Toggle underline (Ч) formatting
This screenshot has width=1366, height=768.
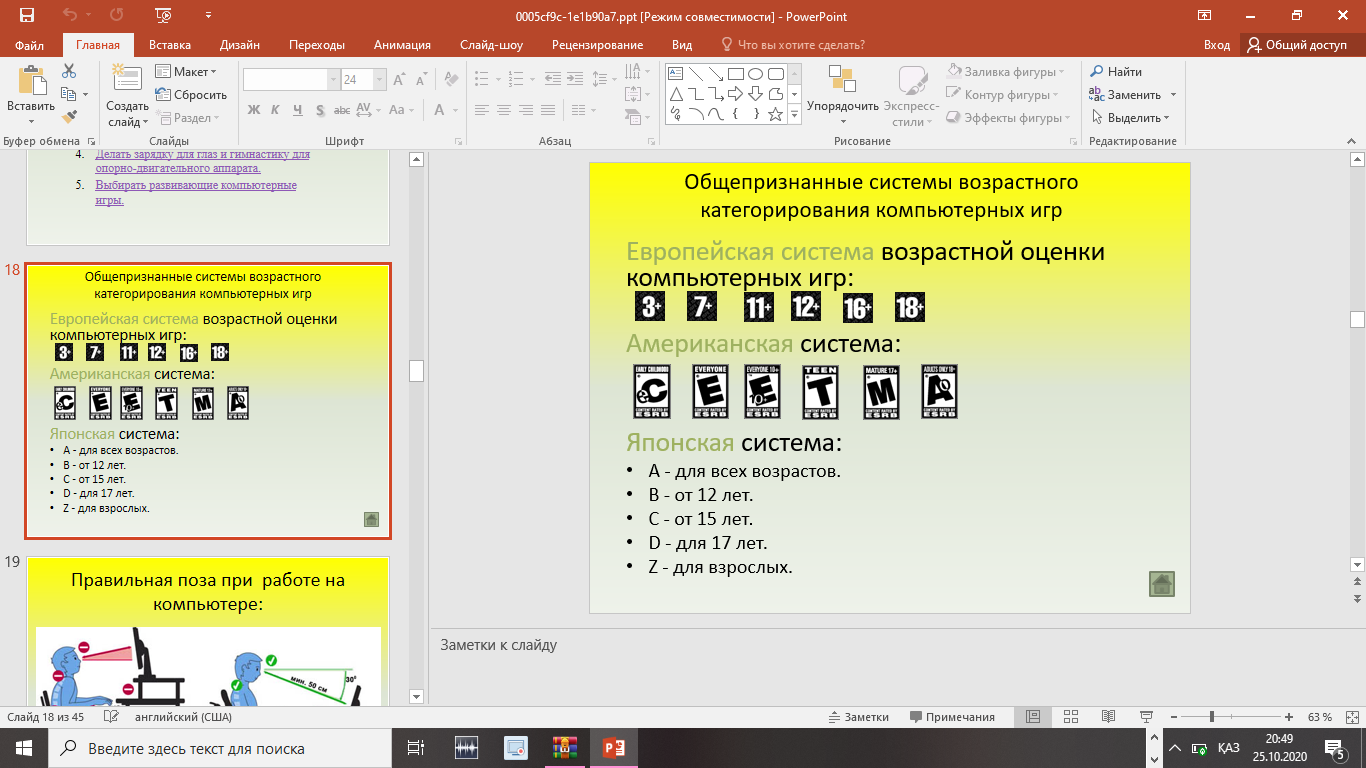[x=297, y=110]
